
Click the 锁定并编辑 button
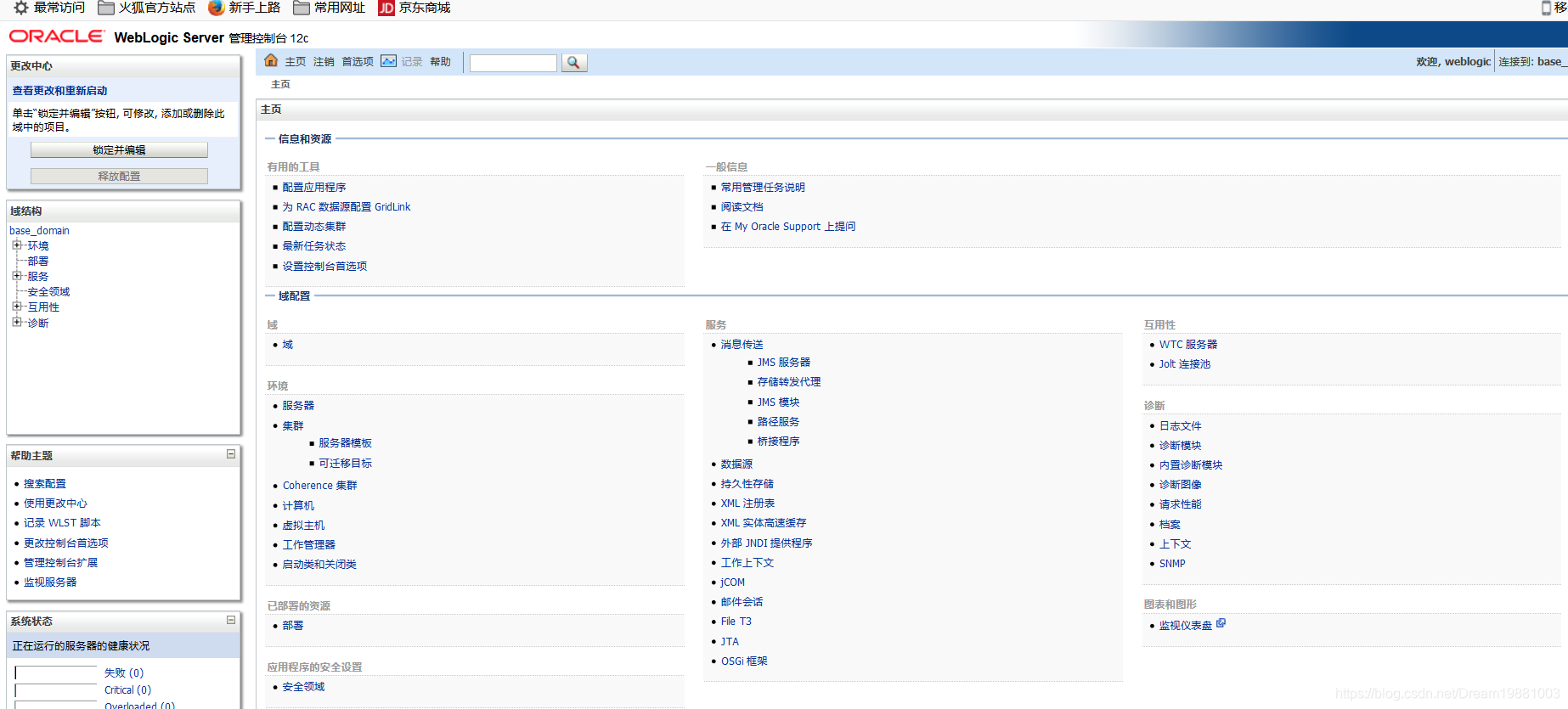[x=119, y=149]
